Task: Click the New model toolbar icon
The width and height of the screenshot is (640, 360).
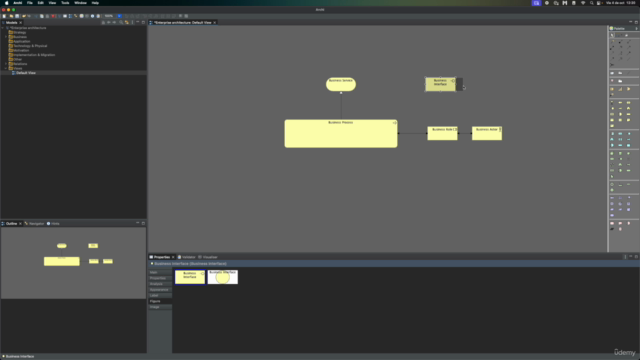Action: click(4, 16)
